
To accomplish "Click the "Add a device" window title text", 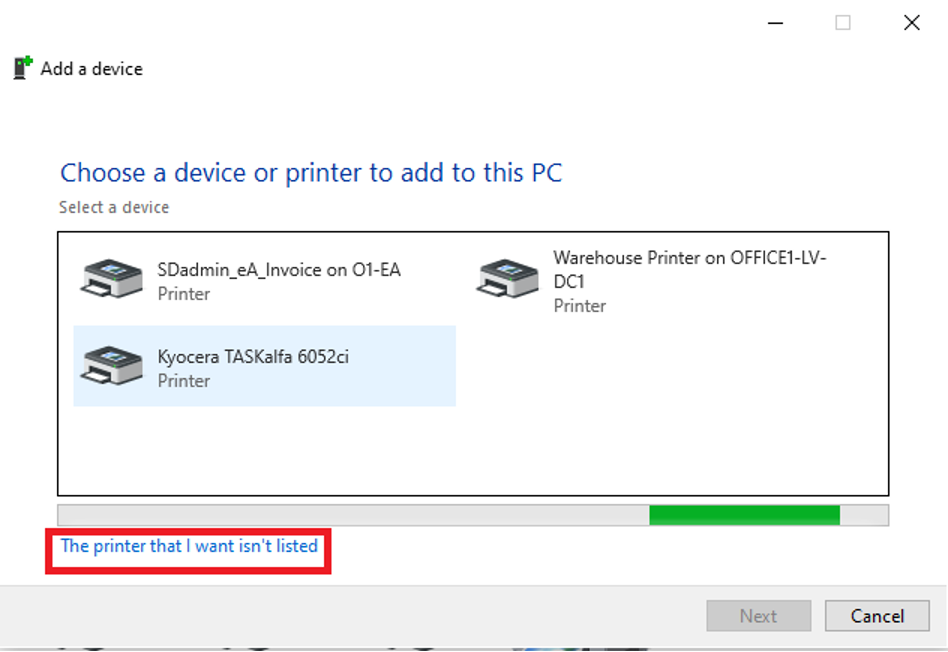I will (x=92, y=69).
